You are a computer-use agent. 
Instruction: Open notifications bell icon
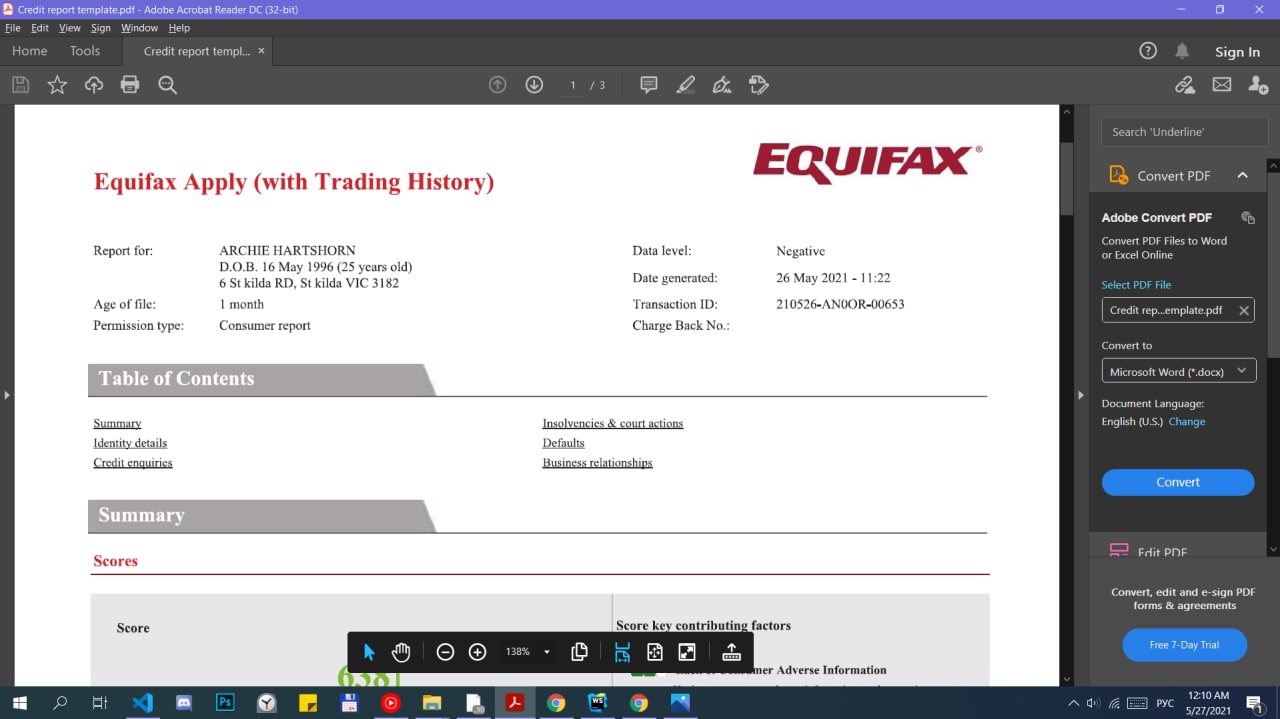1182,51
